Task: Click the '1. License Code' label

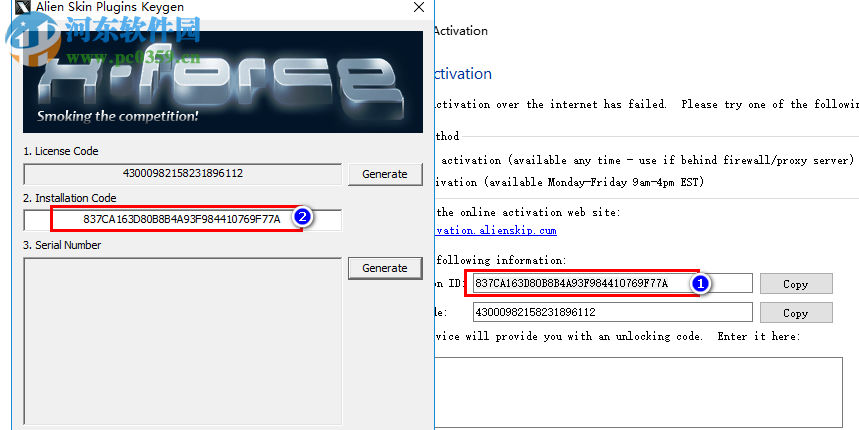Action: coord(61,151)
